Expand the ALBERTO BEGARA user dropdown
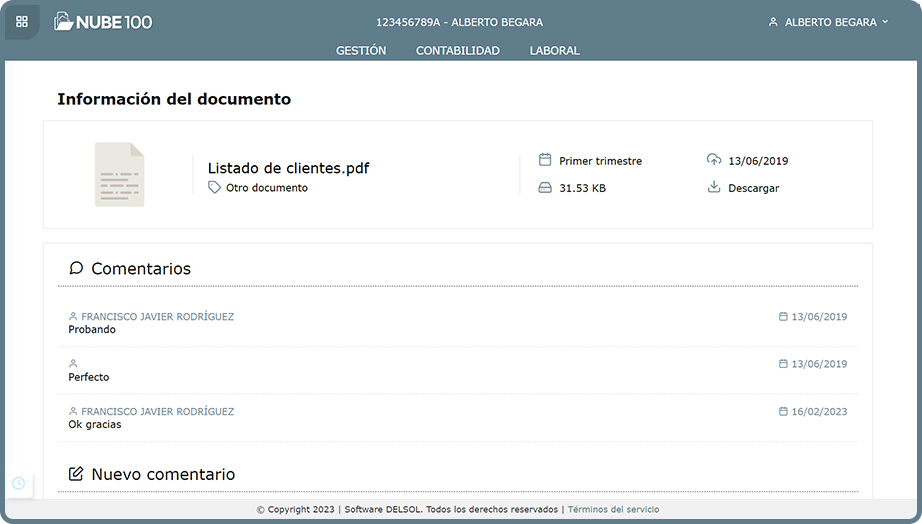This screenshot has width=922, height=524. tap(828, 22)
